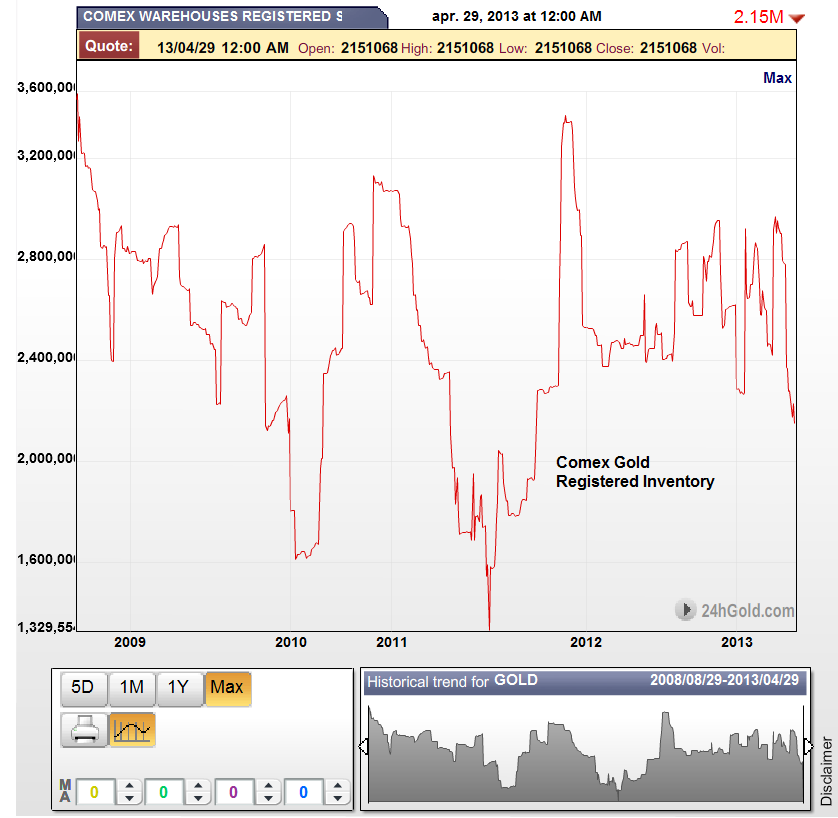Increase the green moving average value
The height and width of the screenshot is (818, 838).
pyautogui.click(x=198, y=786)
